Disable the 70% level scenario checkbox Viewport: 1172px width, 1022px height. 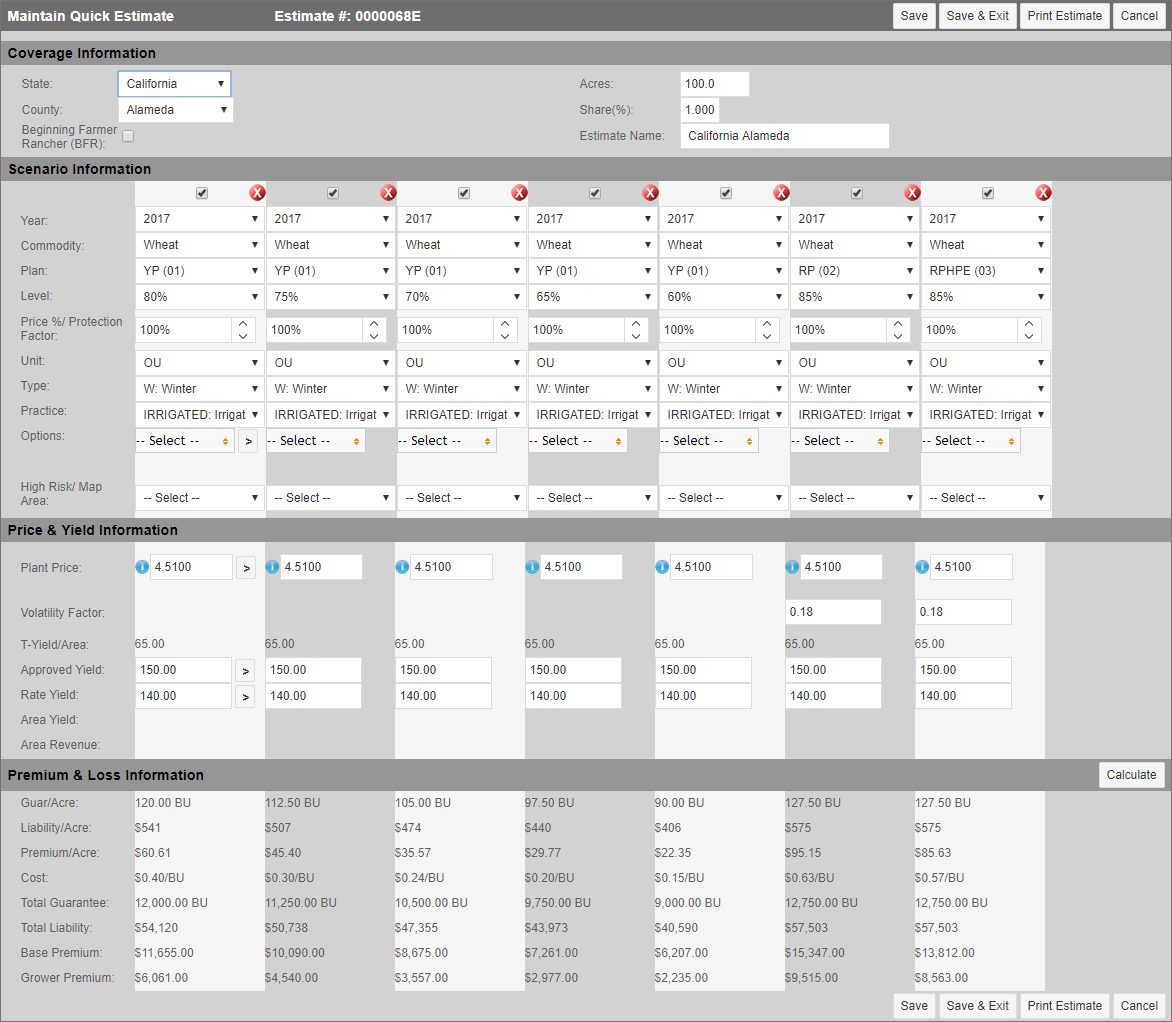click(x=464, y=193)
